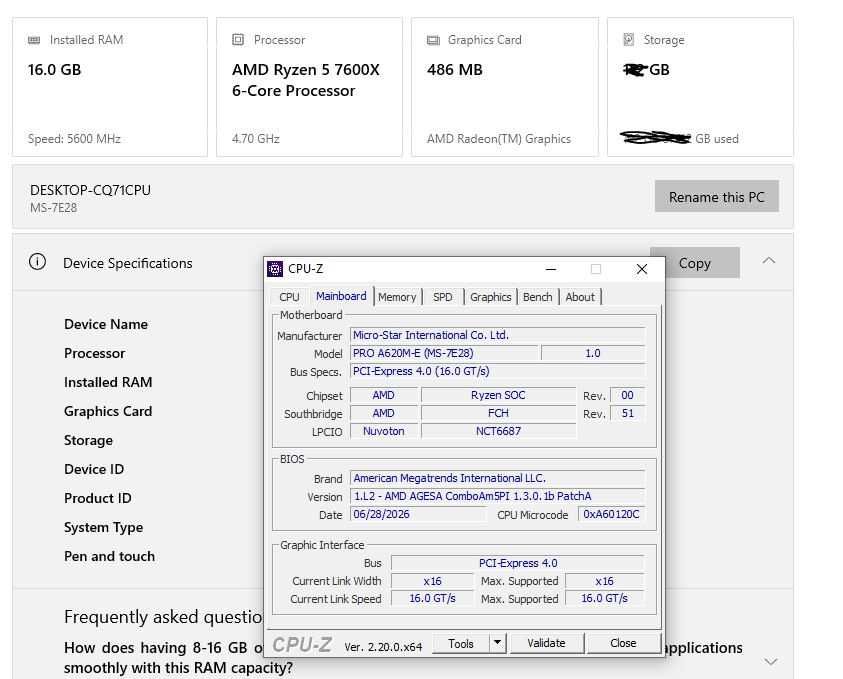The width and height of the screenshot is (843, 679).
Task: Click the Pen and touch label
Action: point(109,556)
